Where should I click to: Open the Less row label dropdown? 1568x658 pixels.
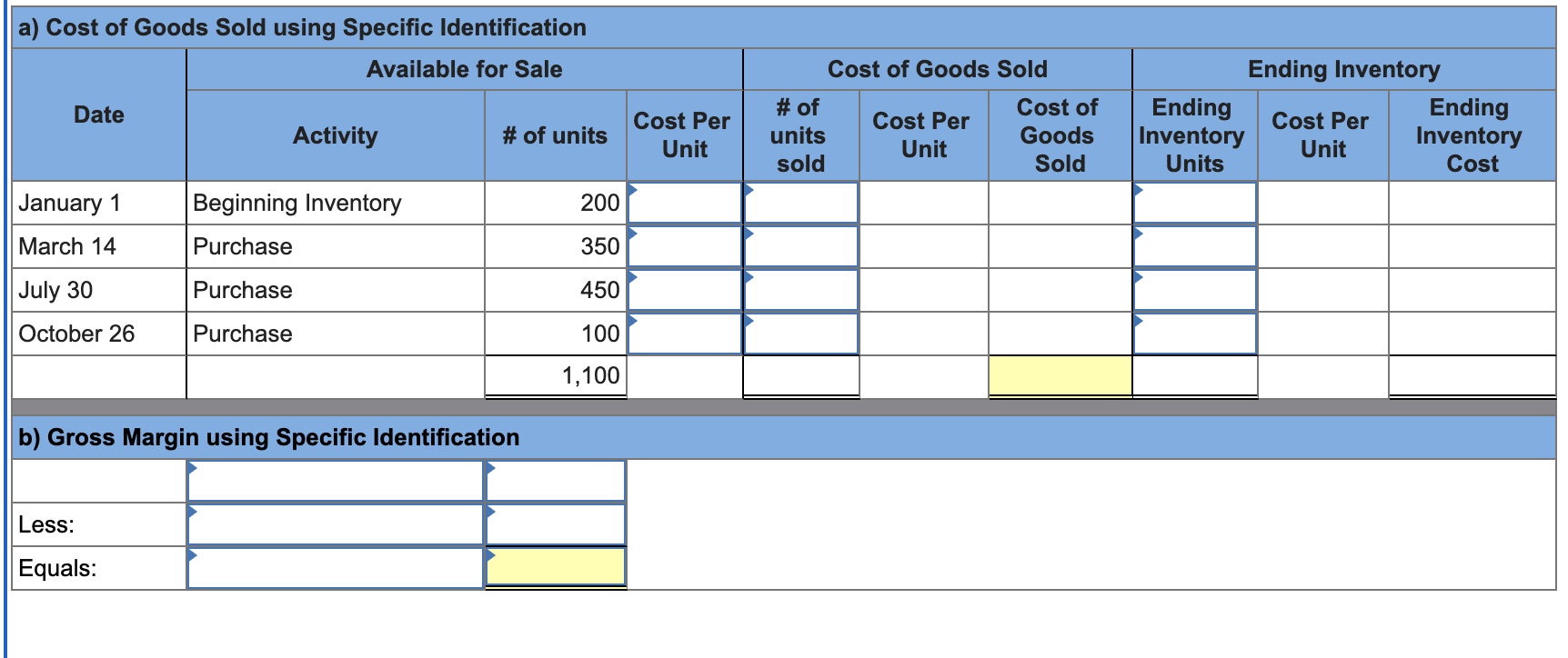pyautogui.click(x=336, y=524)
